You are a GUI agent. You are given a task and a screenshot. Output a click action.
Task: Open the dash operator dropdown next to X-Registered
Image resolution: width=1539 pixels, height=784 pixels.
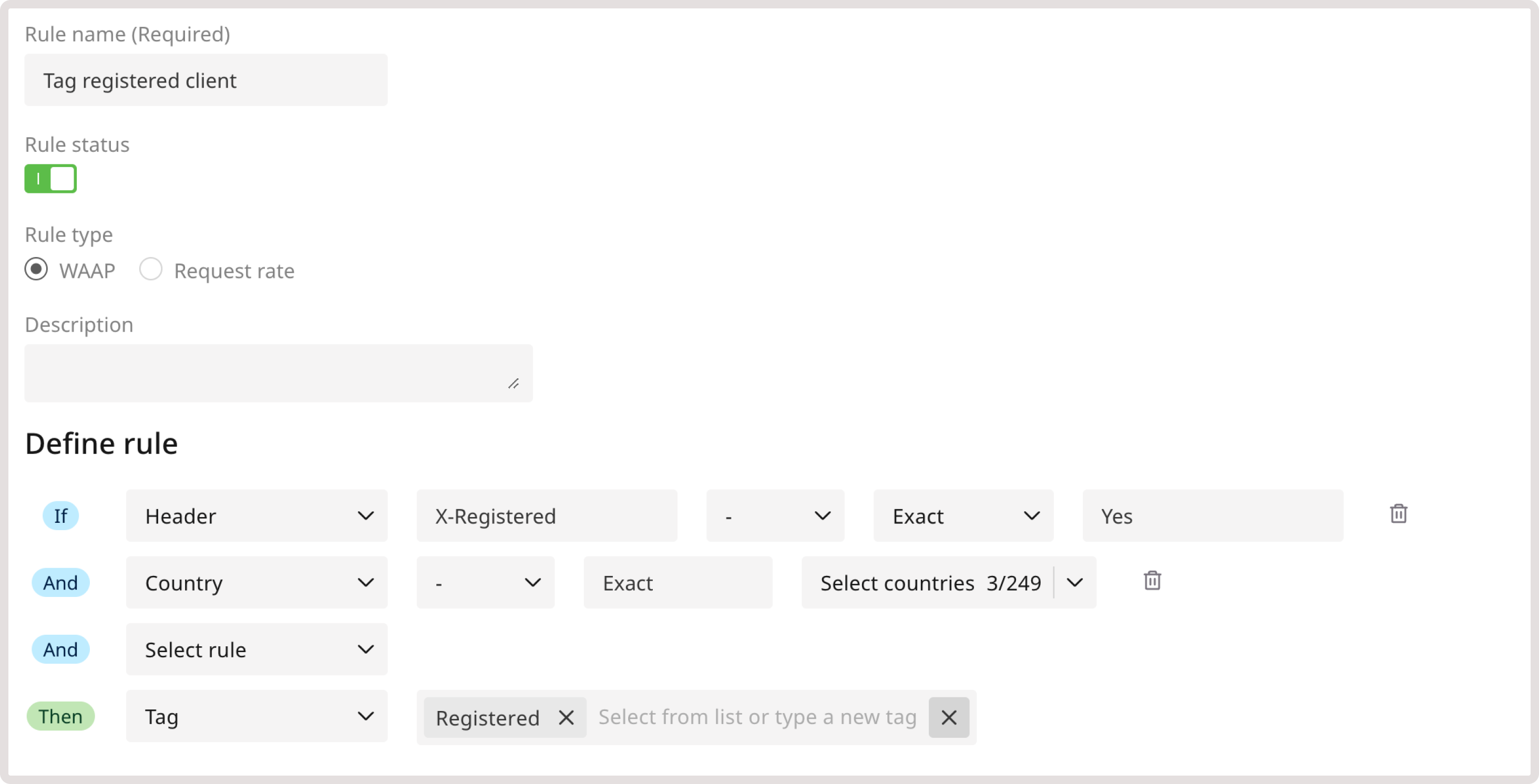pos(775,515)
